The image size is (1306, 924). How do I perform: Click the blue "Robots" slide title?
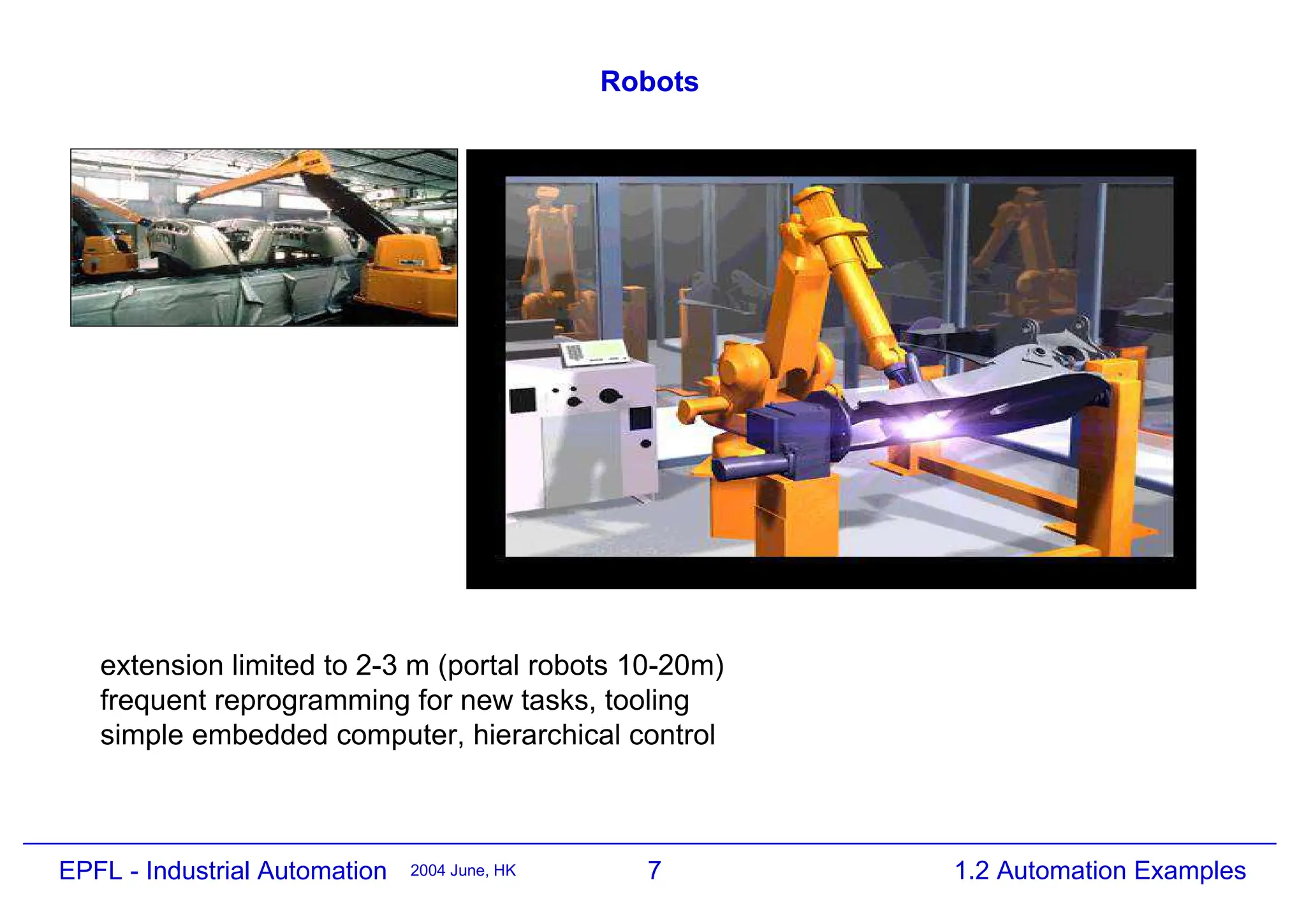click(x=649, y=82)
